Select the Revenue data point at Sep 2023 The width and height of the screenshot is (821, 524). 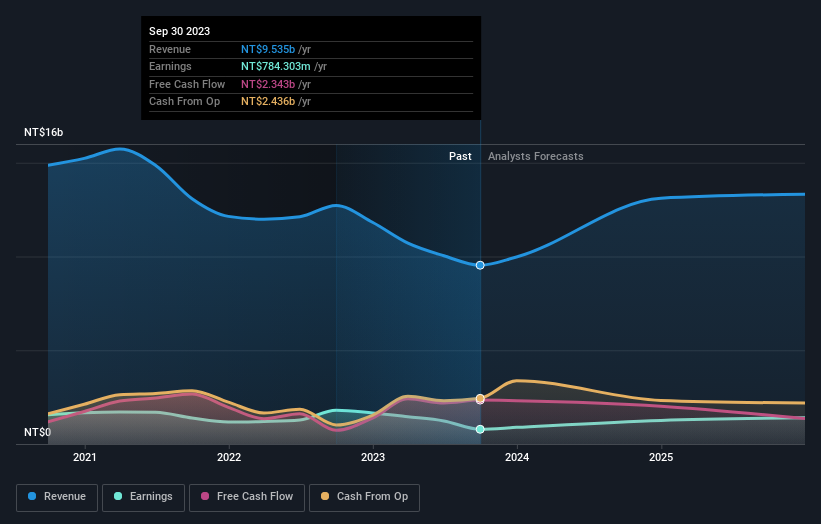pyautogui.click(x=480, y=265)
